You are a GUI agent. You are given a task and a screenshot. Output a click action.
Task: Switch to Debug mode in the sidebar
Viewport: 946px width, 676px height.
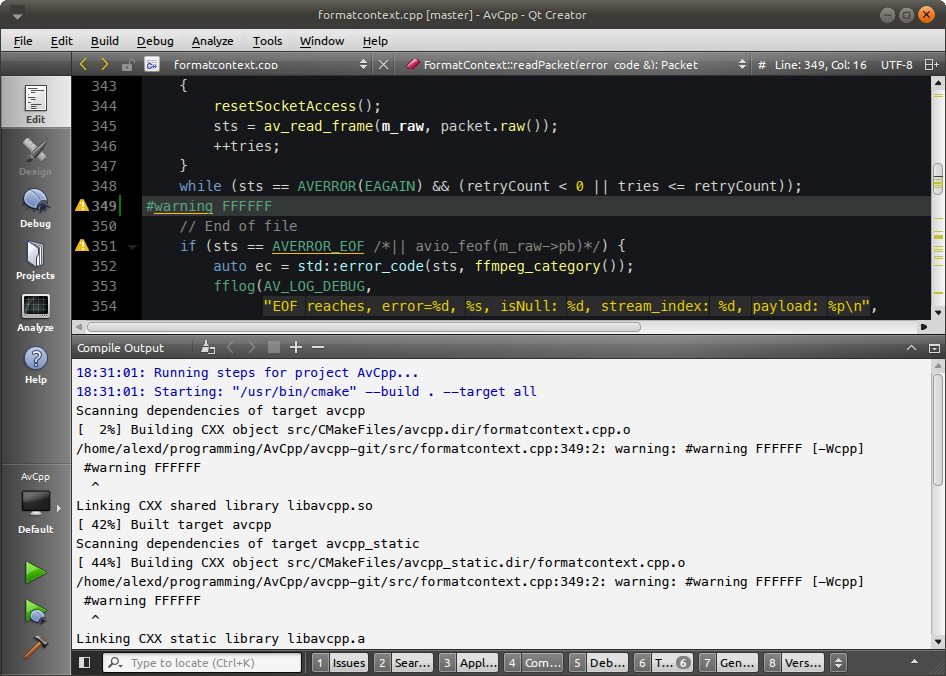click(36, 208)
